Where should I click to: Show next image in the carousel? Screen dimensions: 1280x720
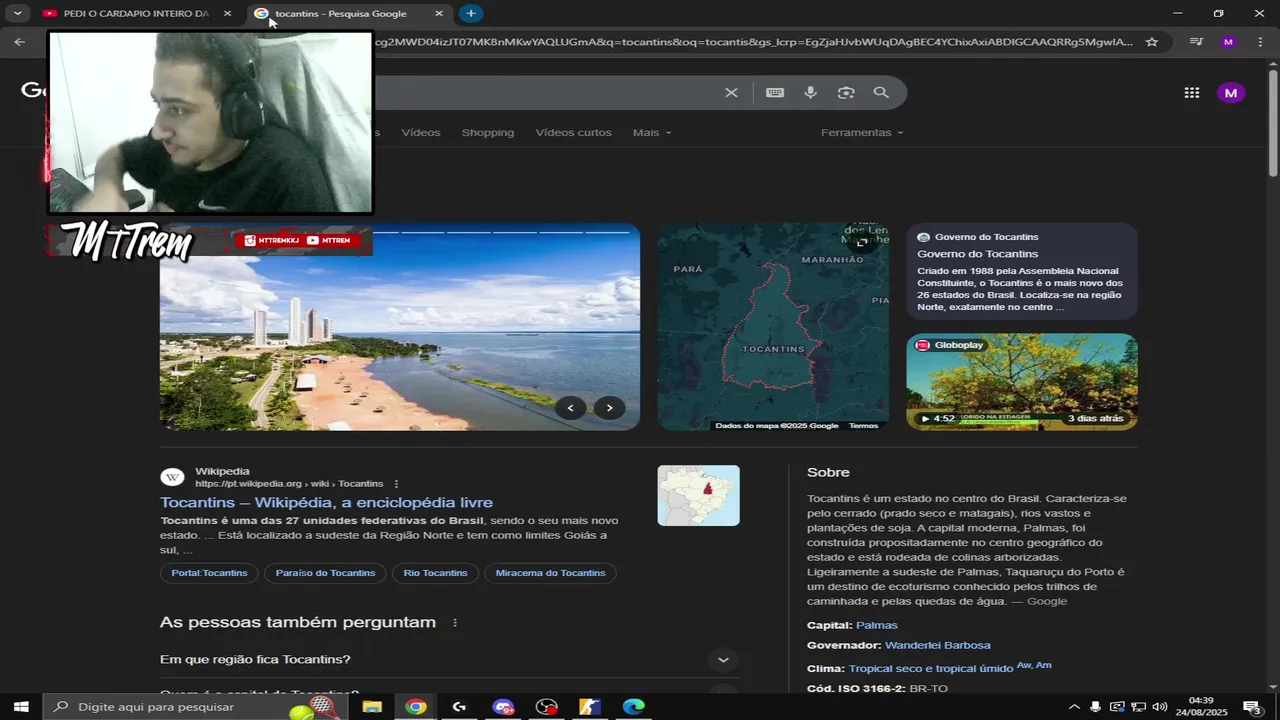pos(609,407)
